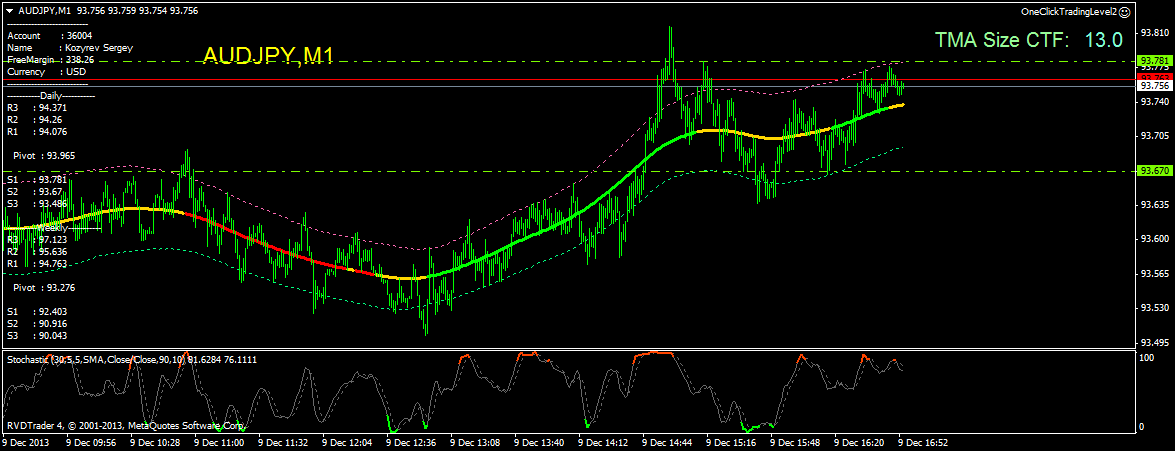Click the Weekly pivot section header
Viewport: 1175px width, 451px height.
52,227
